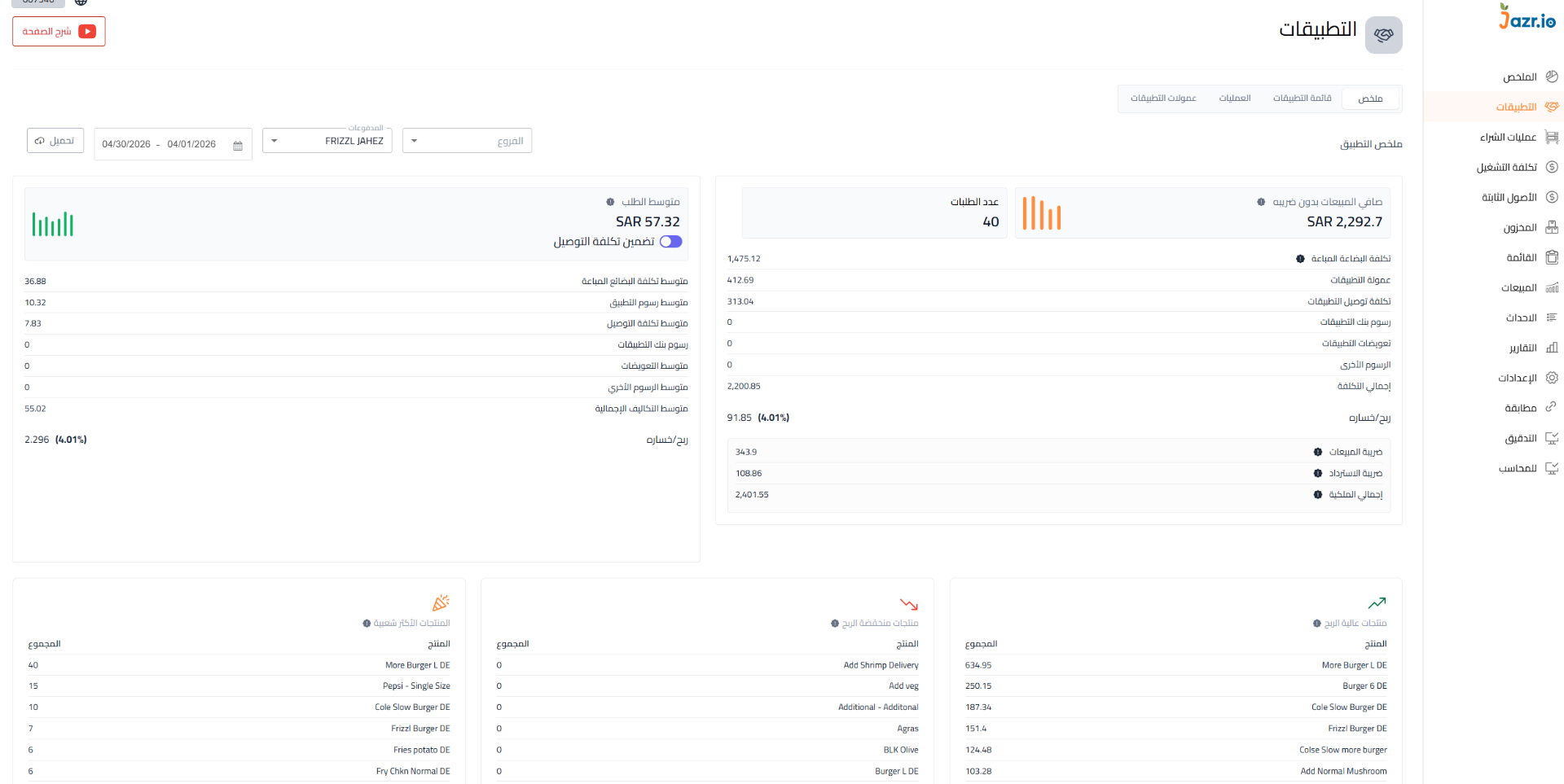The image size is (1564, 784).
Task: Click شرح الصفحة video button
Action: coord(59,31)
